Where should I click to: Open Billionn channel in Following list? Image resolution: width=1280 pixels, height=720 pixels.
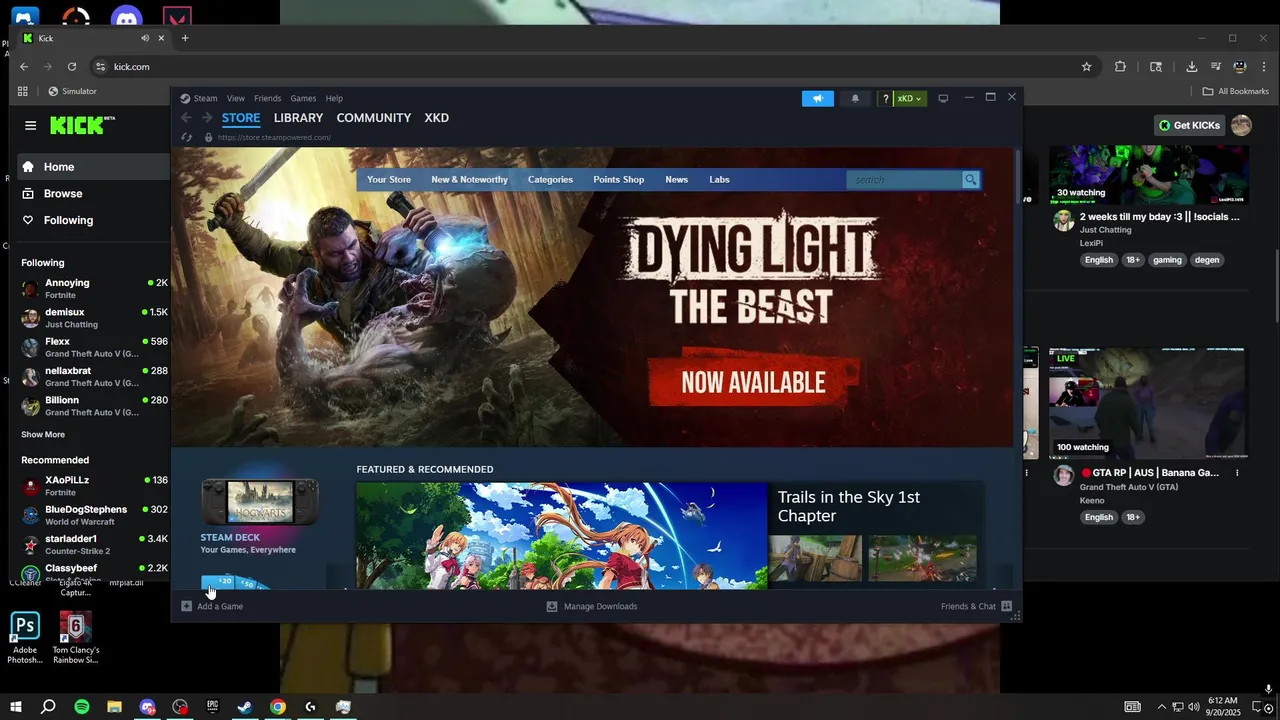click(94, 406)
